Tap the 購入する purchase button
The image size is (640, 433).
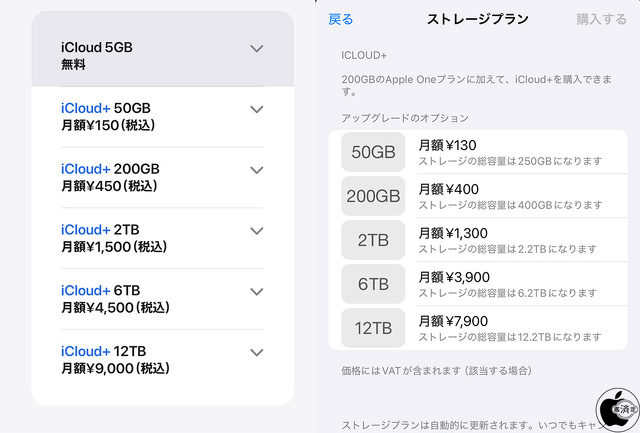(x=602, y=19)
